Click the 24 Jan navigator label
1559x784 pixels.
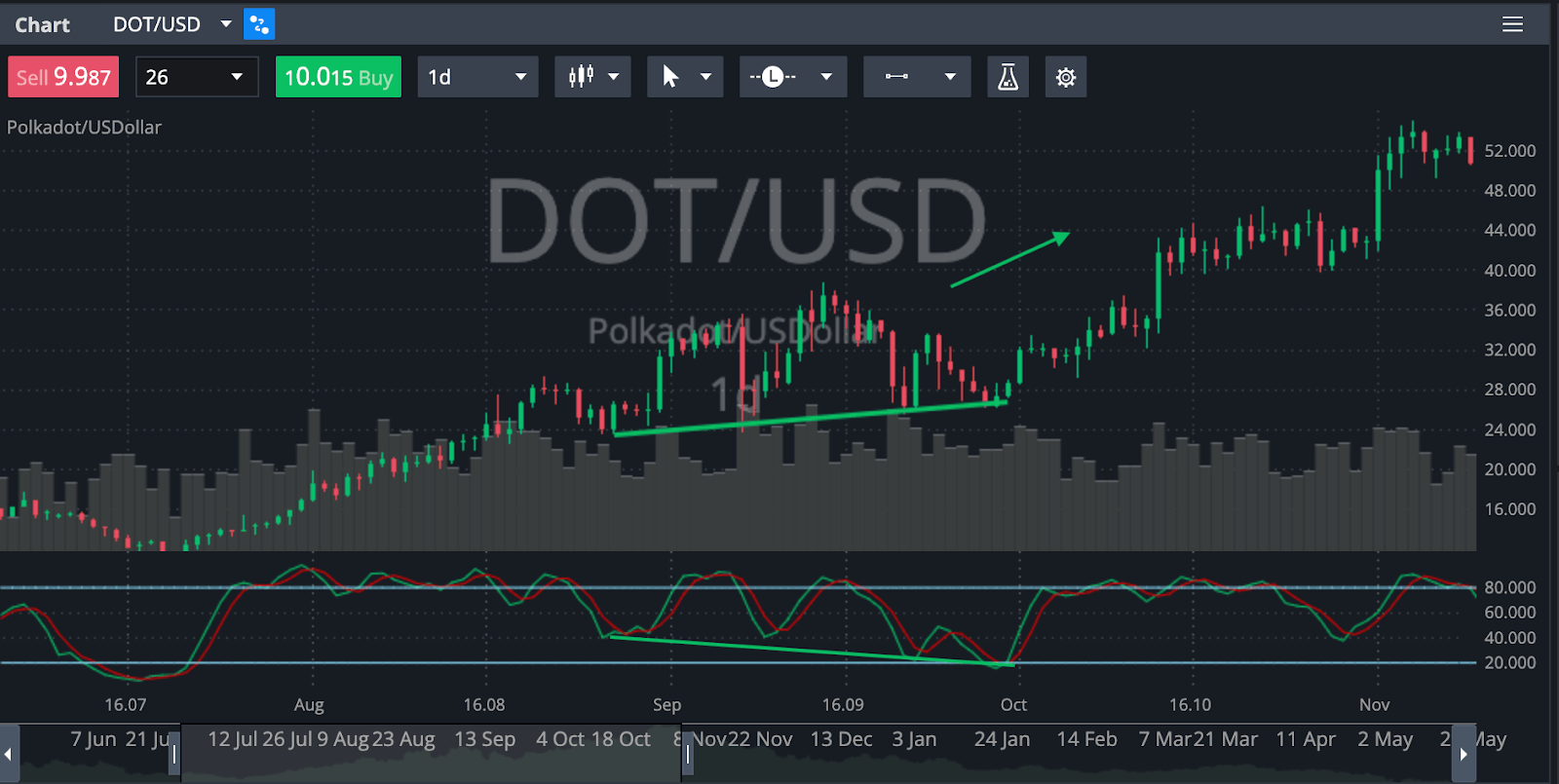[1002, 739]
